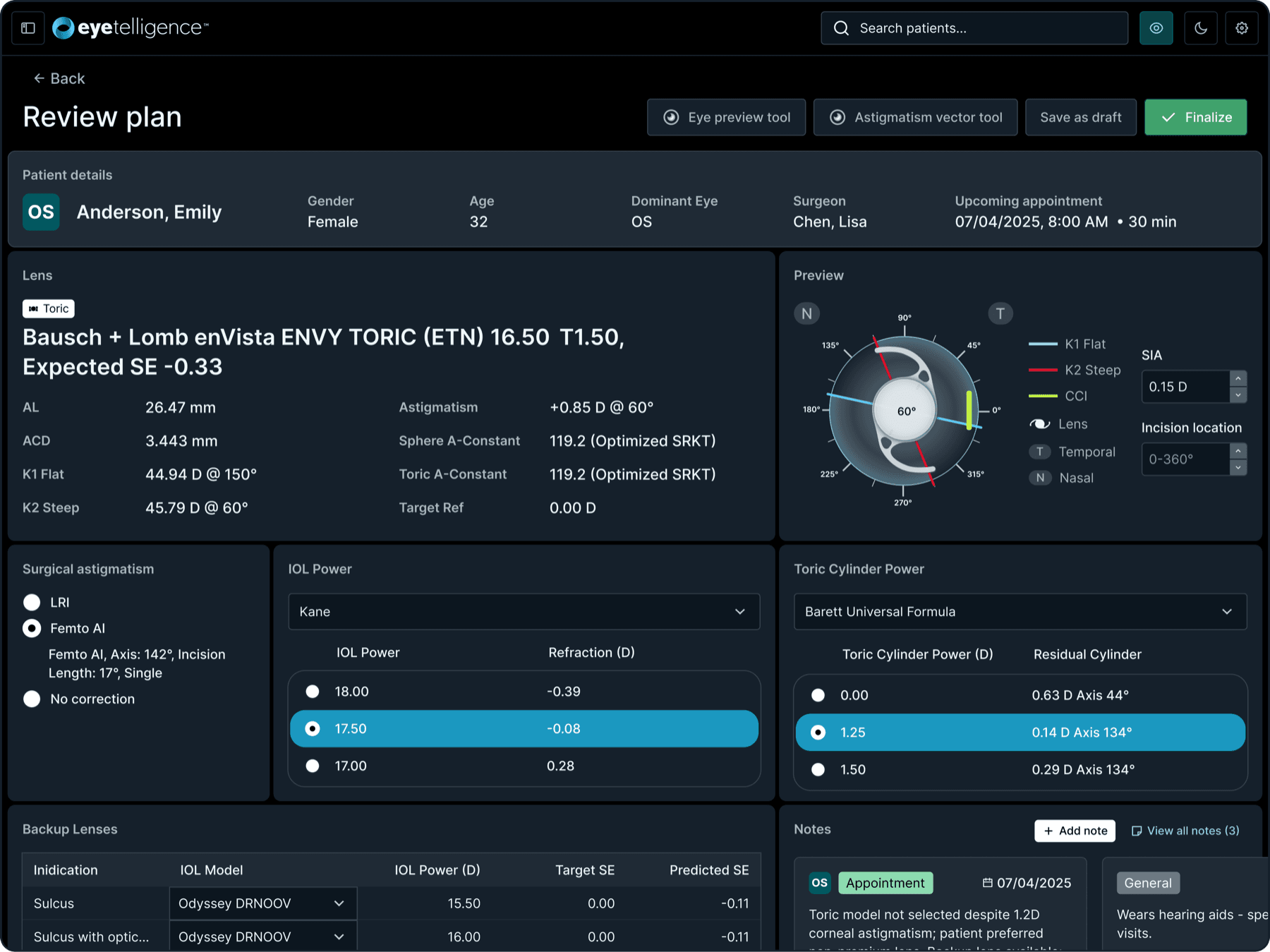Open the Barett Universal Formula dropdown
Screen dimensions: 1270x952
point(1020,611)
